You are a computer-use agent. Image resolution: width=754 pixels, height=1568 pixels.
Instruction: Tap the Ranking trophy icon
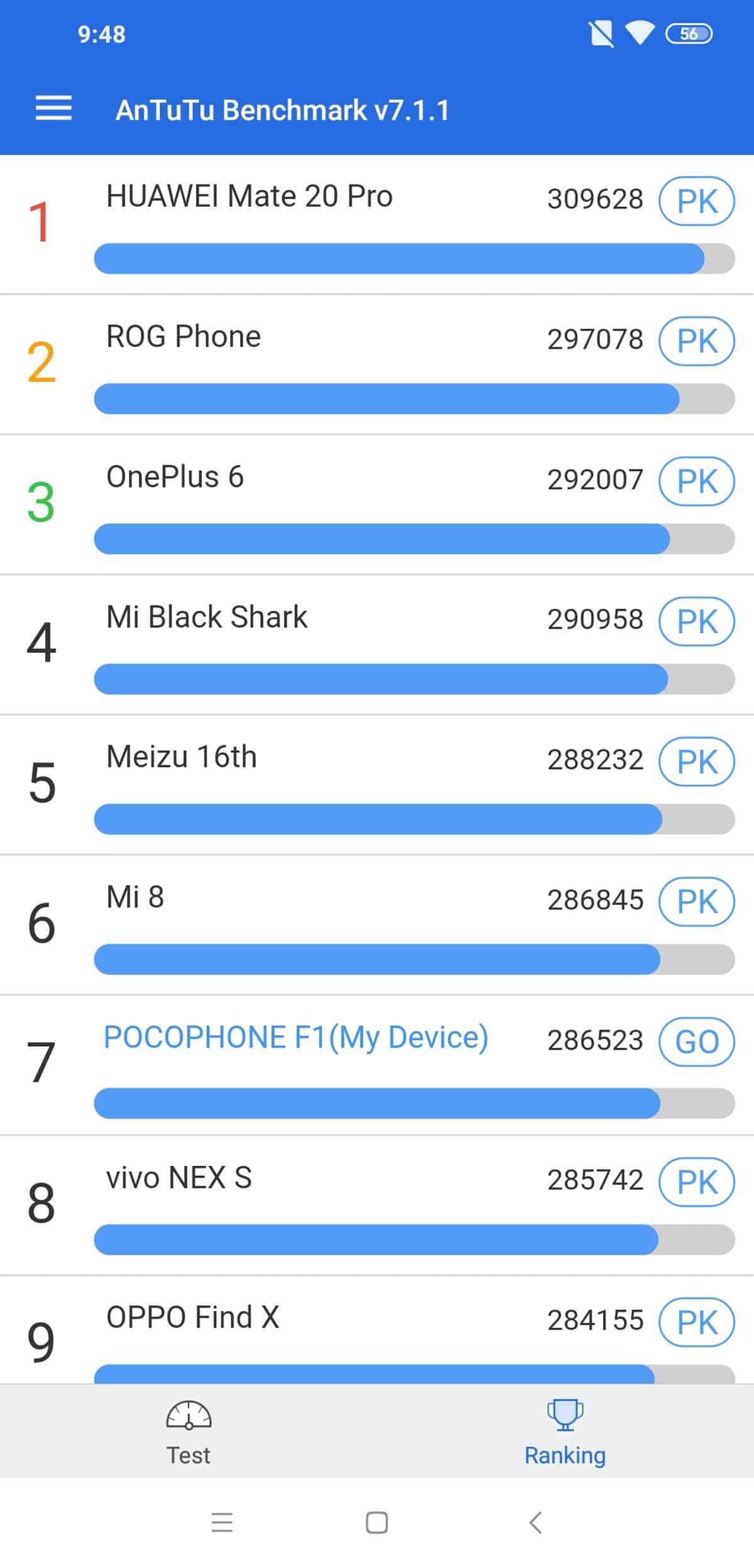pyautogui.click(x=565, y=1415)
